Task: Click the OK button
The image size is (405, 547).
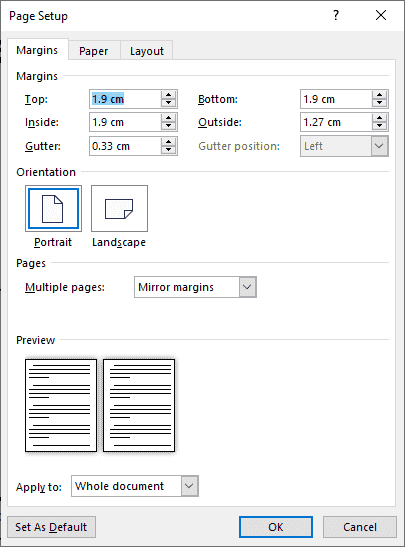Action: point(276,527)
